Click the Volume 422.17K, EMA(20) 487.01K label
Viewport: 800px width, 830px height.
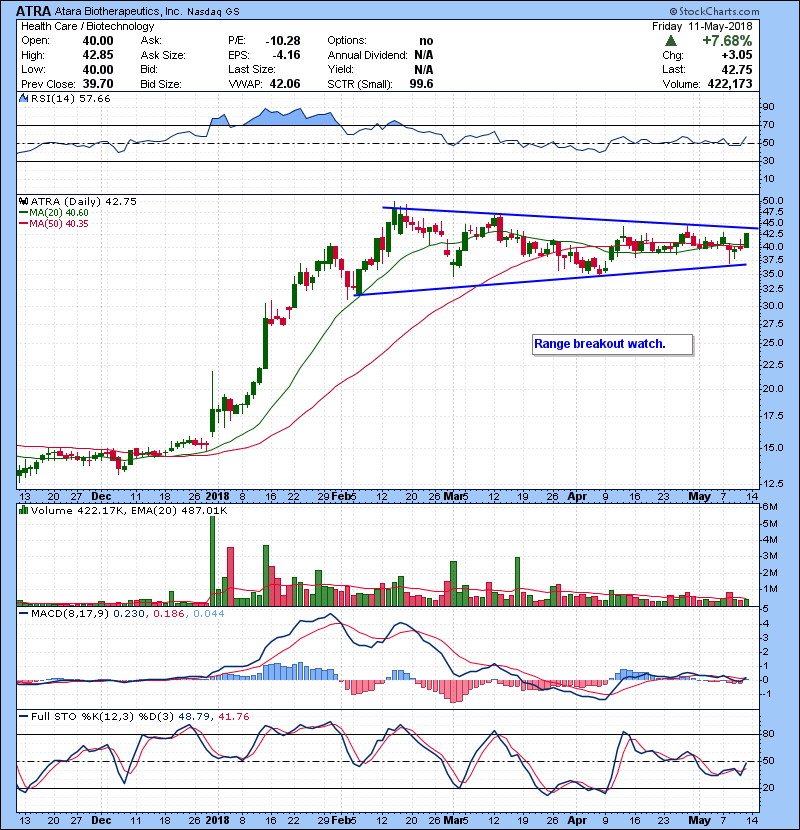[x=129, y=510]
